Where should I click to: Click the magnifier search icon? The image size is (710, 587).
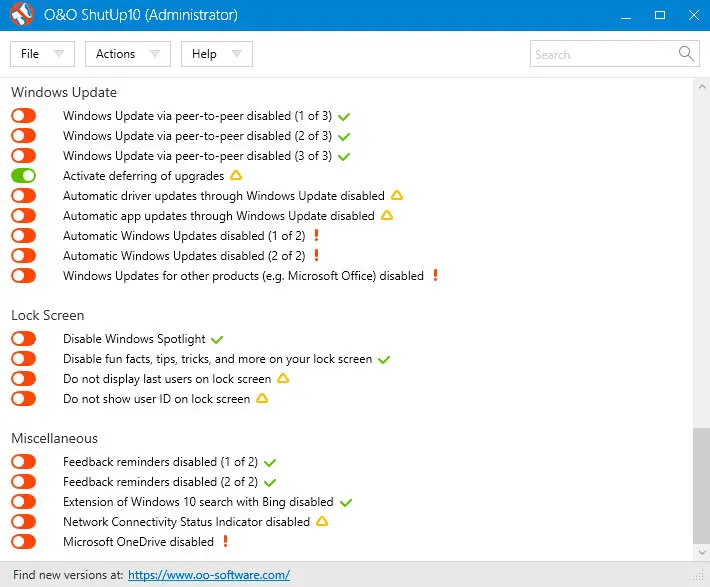click(686, 53)
